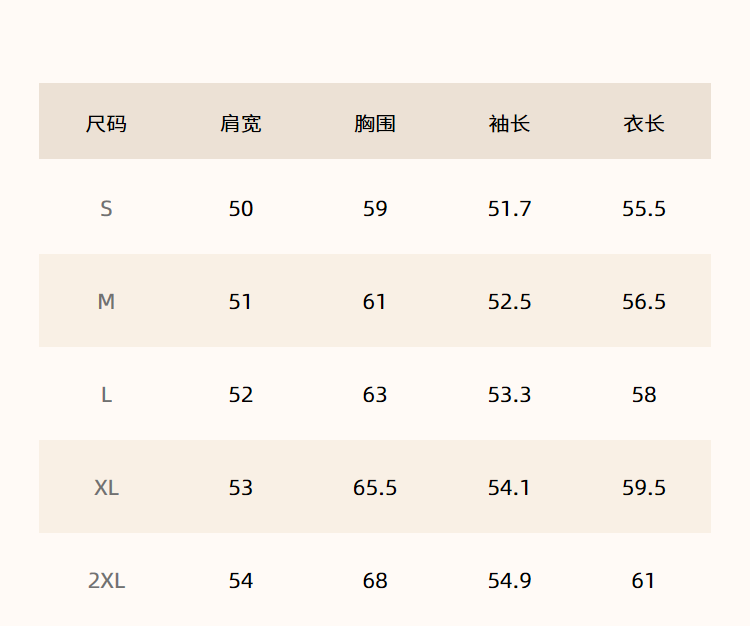
Task: Select garment length value 56.5
Action: (x=644, y=302)
